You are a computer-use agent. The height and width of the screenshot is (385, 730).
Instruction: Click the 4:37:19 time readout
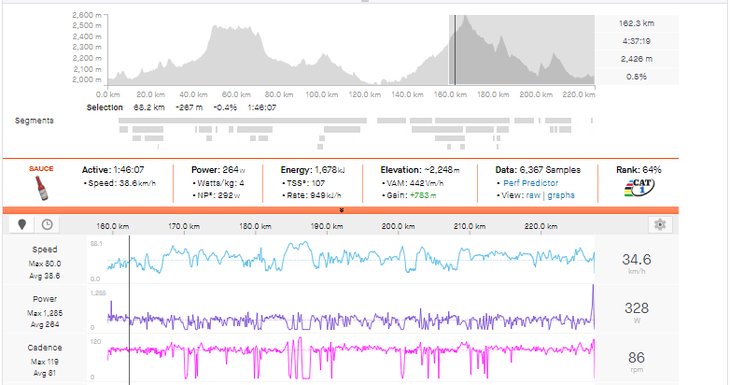(636, 41)
